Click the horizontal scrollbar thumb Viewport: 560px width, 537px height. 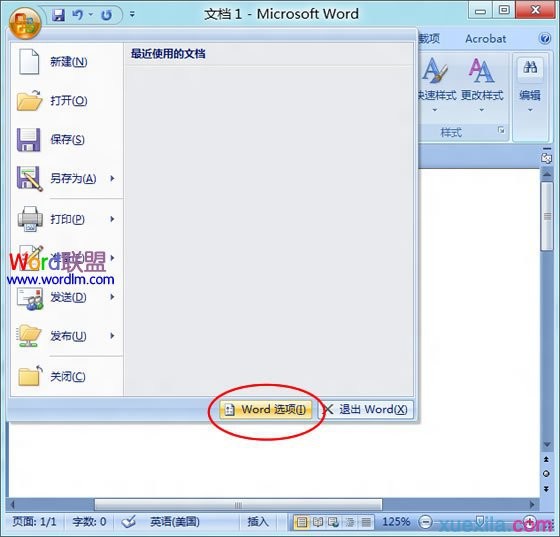pos(238,505)
